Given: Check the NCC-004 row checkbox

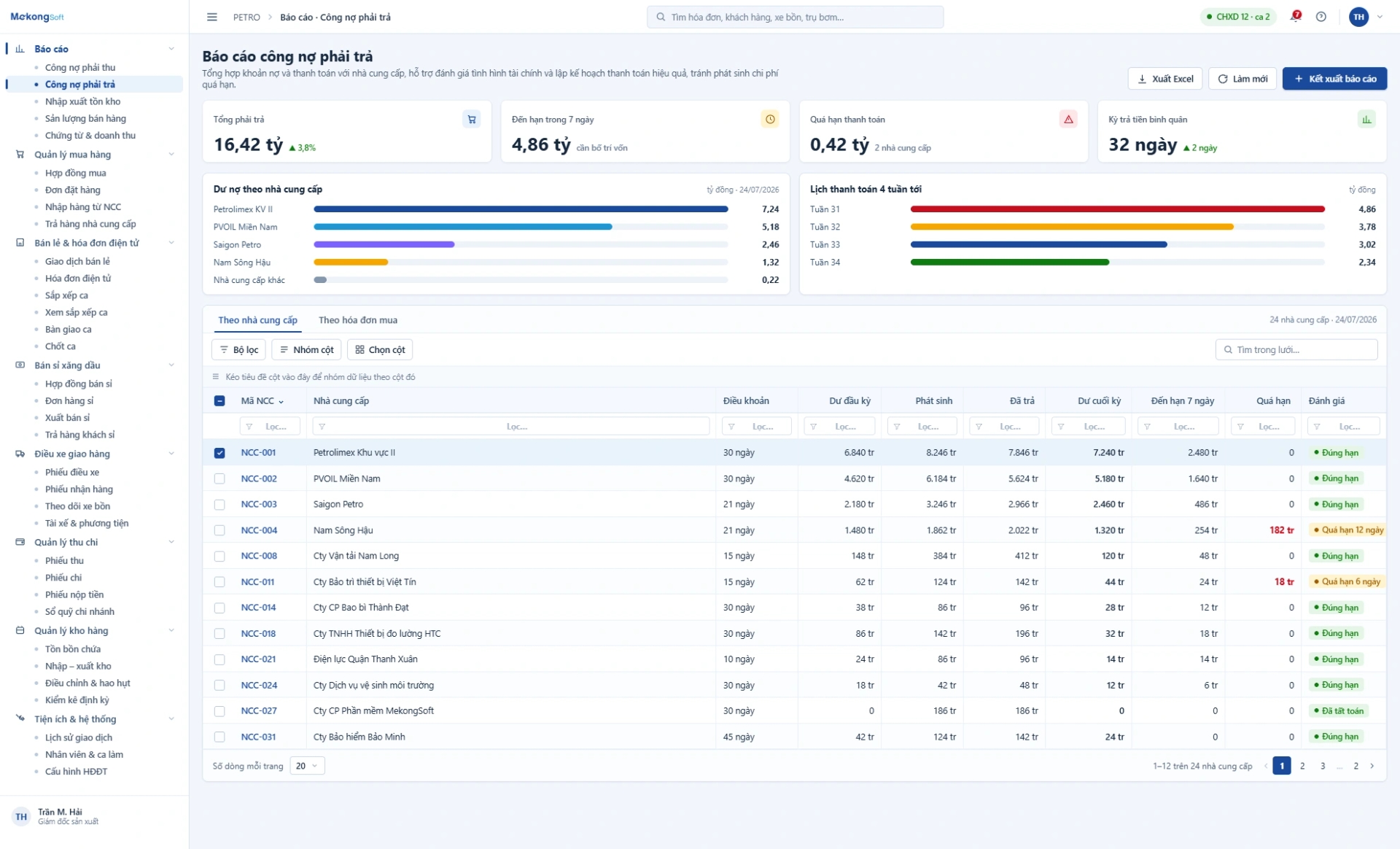Looking at the screenshot, I should point(219,530).
